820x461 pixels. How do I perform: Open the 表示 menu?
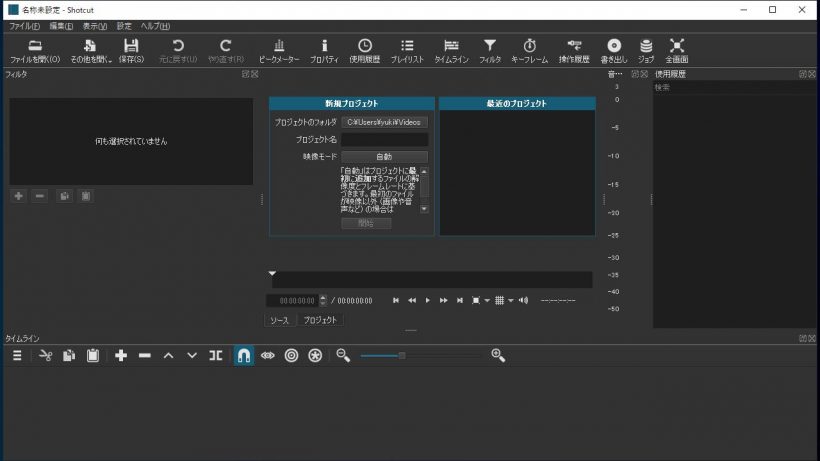point(95,26)
